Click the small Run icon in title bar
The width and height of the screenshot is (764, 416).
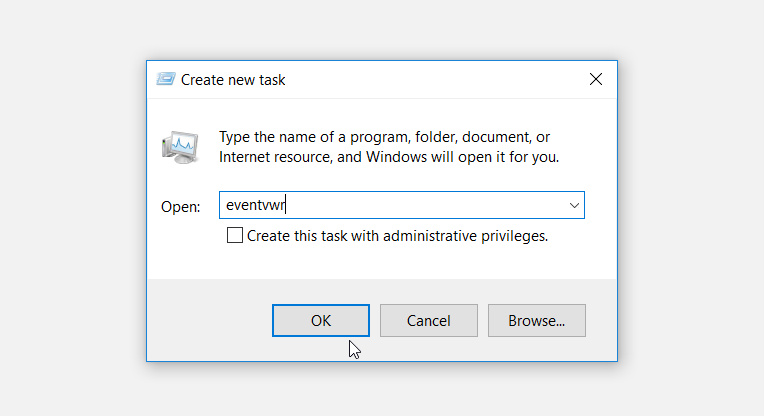[166, 79]
